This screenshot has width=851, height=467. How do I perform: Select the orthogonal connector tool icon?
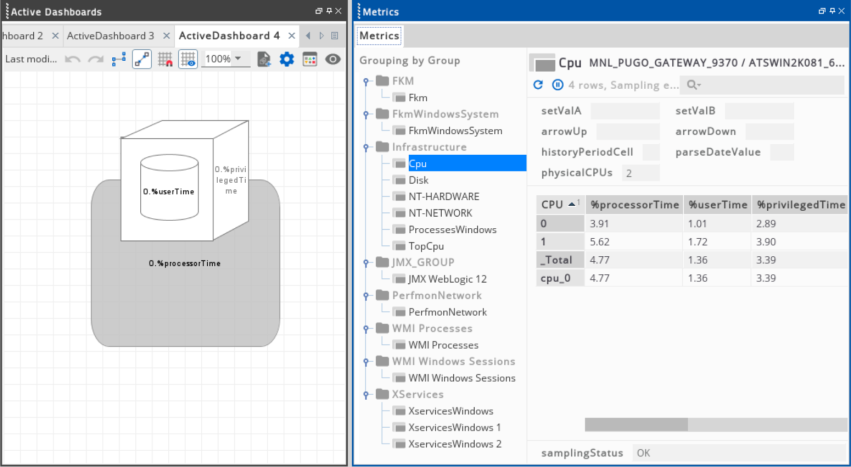pos(119,59)
